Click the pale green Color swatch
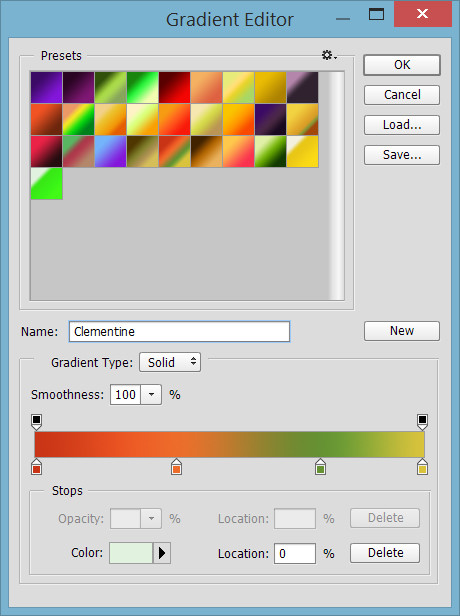 131,553
